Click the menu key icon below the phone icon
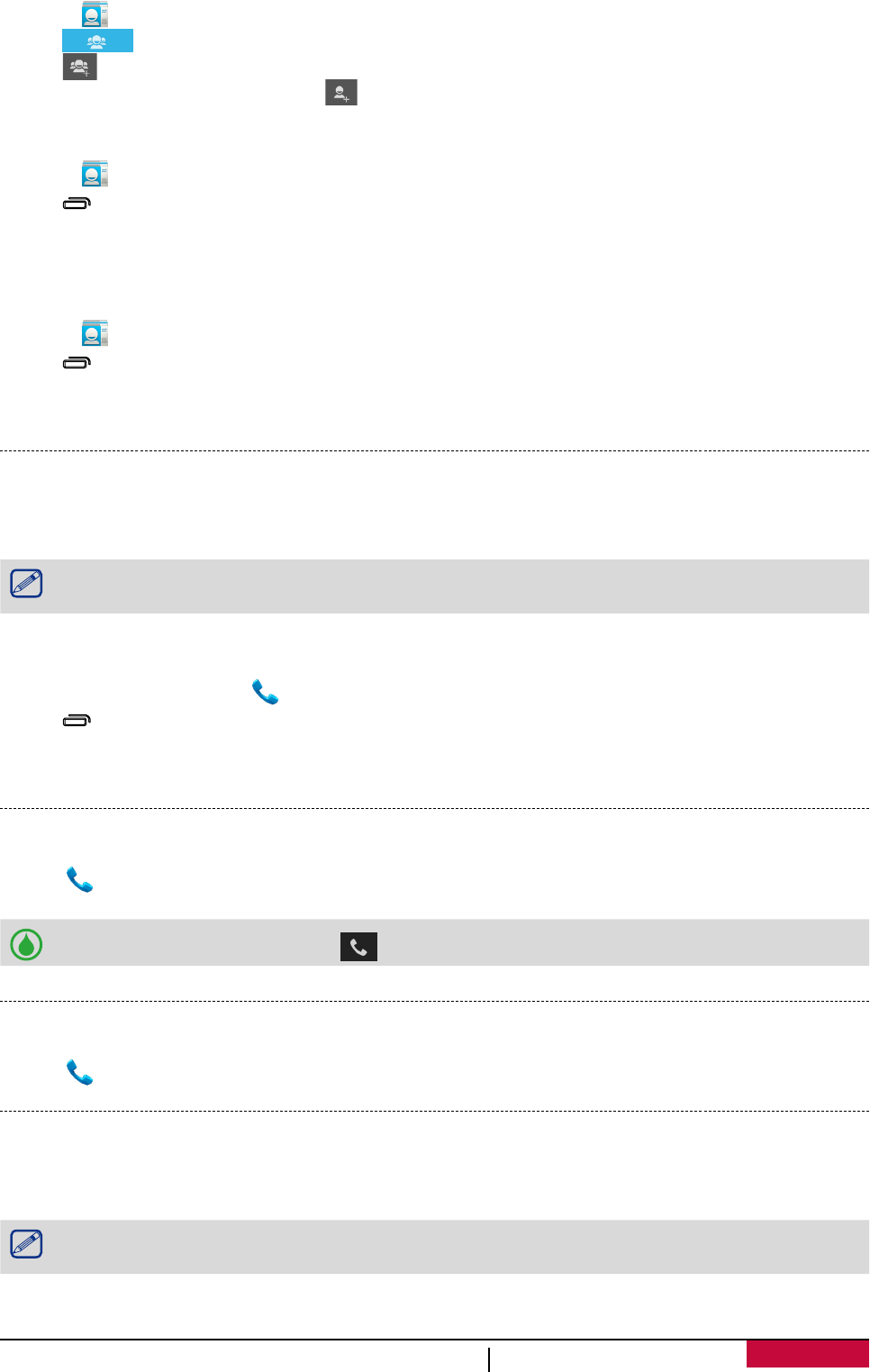870x1372 pixels. click(77, 721)
